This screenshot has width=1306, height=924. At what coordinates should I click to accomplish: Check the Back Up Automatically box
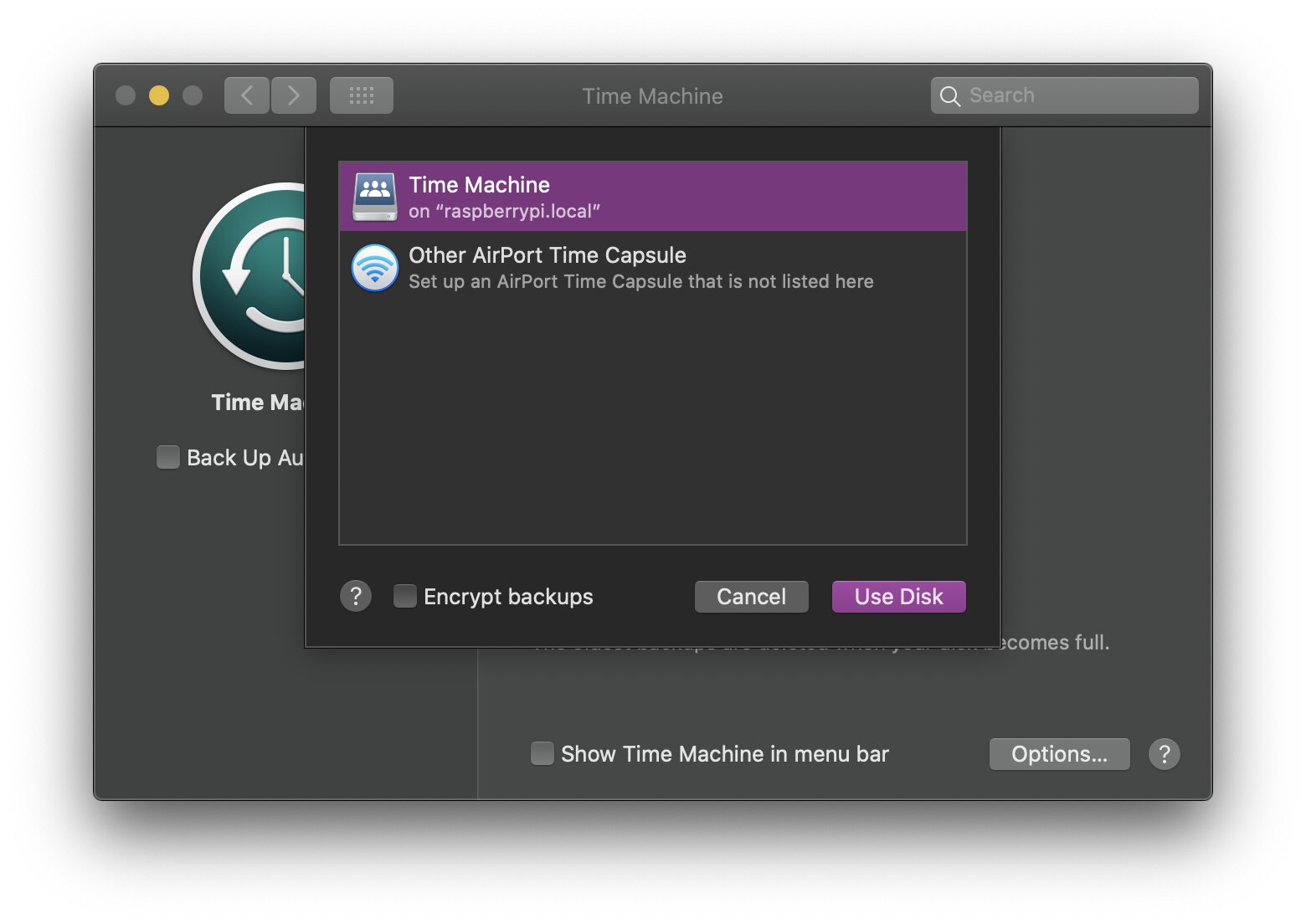[x=168, y=457]
